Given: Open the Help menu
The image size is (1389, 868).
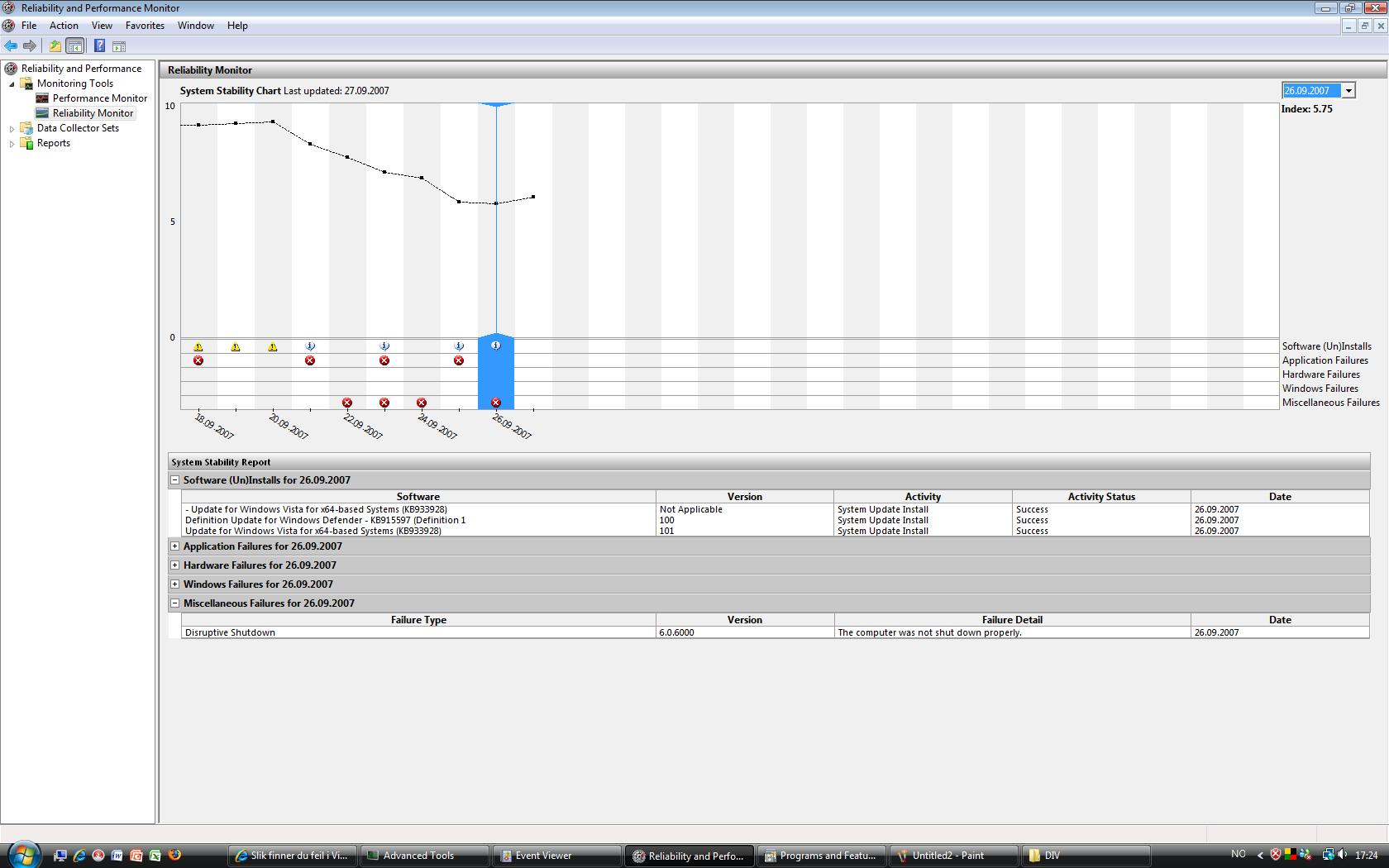Looking at the screenshot, I should (x=237, y=26).
